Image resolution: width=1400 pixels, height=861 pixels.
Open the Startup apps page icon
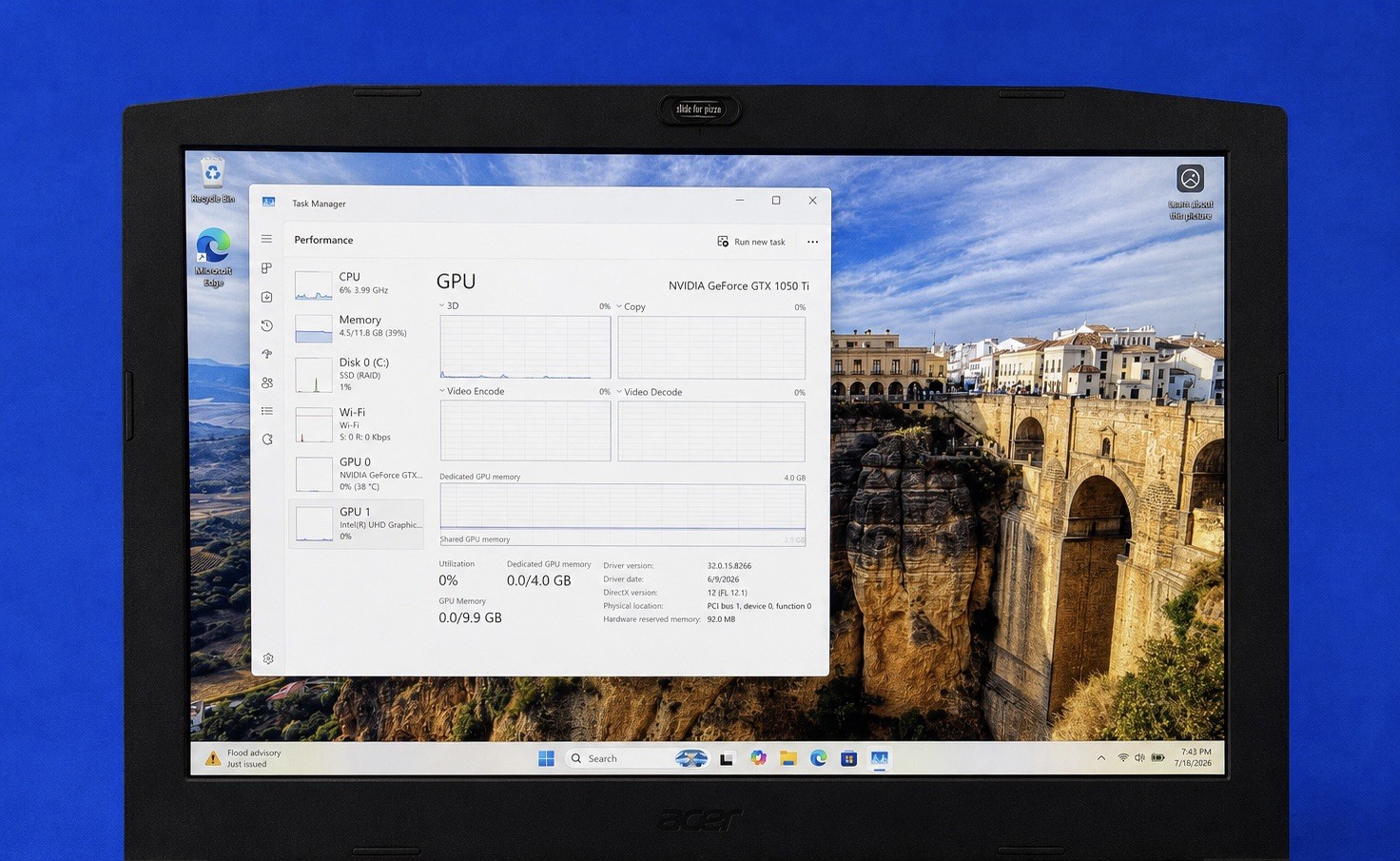pos(267,354)
